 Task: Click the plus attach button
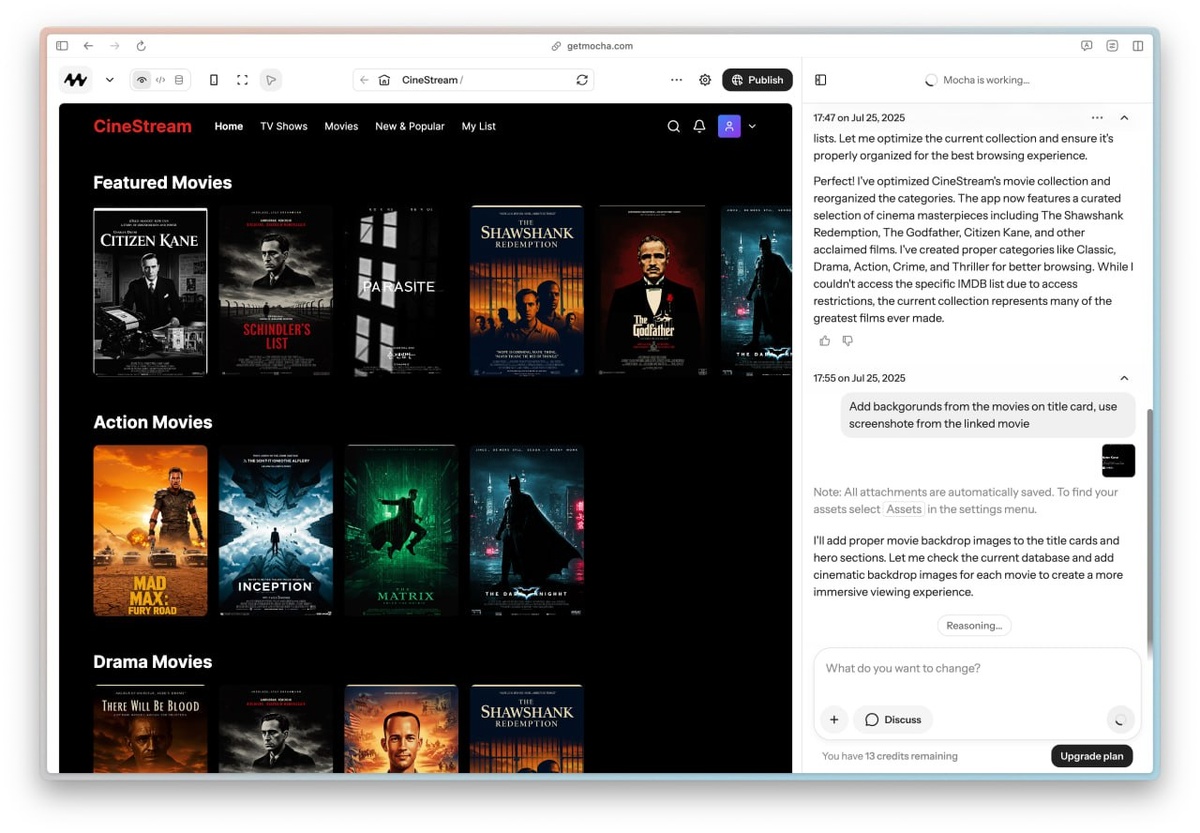coord(834,720)
